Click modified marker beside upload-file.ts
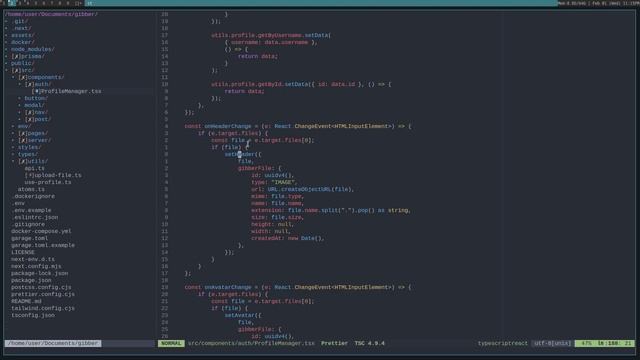 29,175
